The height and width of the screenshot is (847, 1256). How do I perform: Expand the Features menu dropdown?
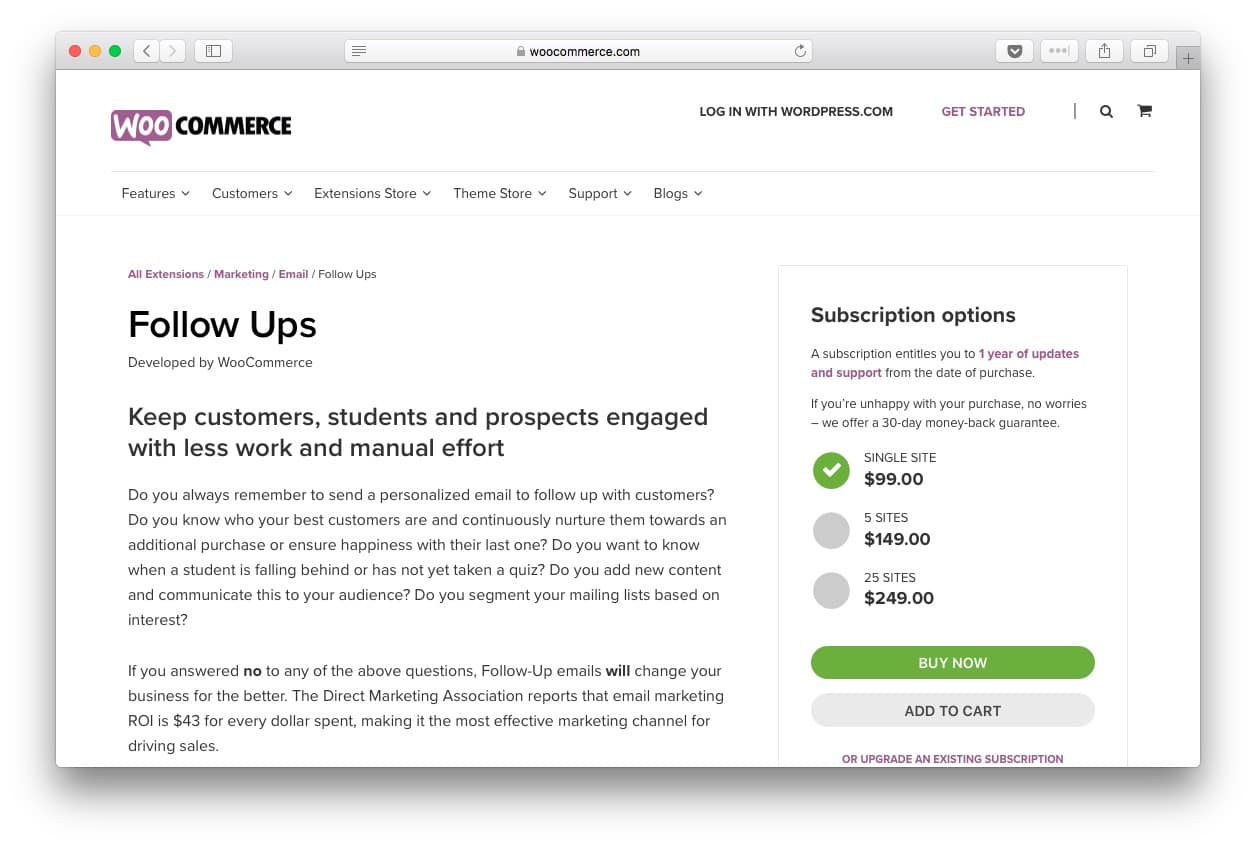tap(155, 193)
